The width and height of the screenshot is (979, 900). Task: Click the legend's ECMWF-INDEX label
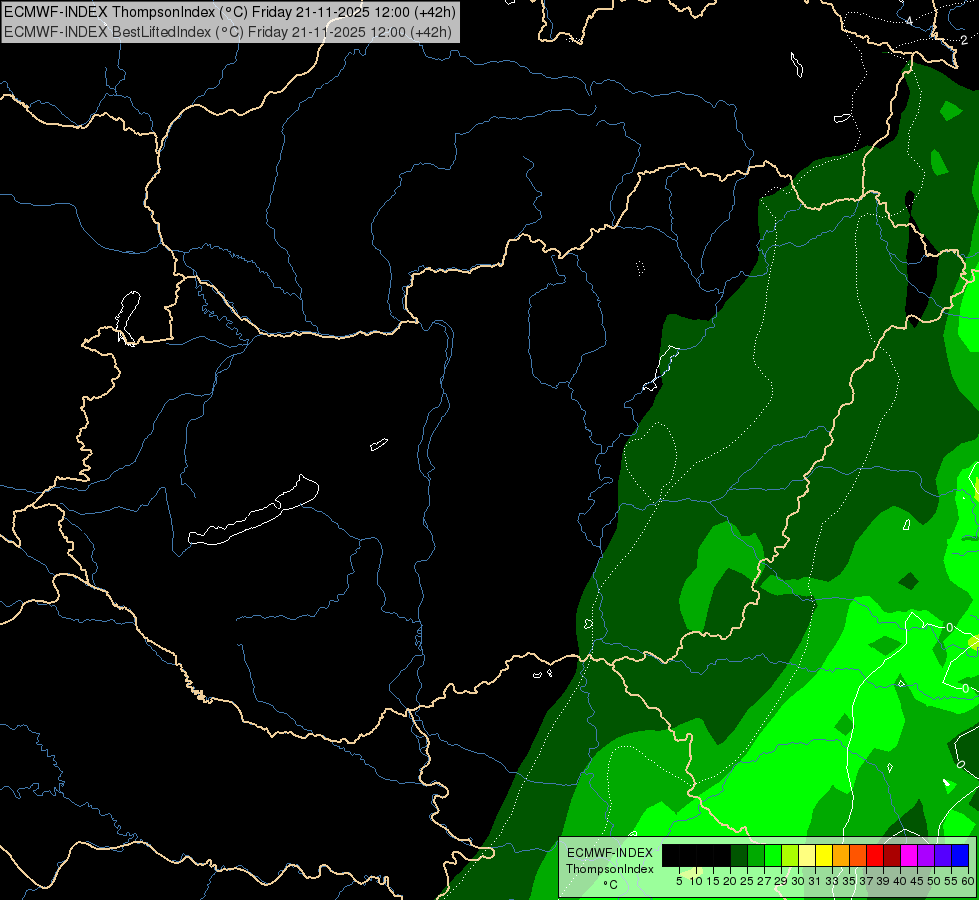click(610, 853)
